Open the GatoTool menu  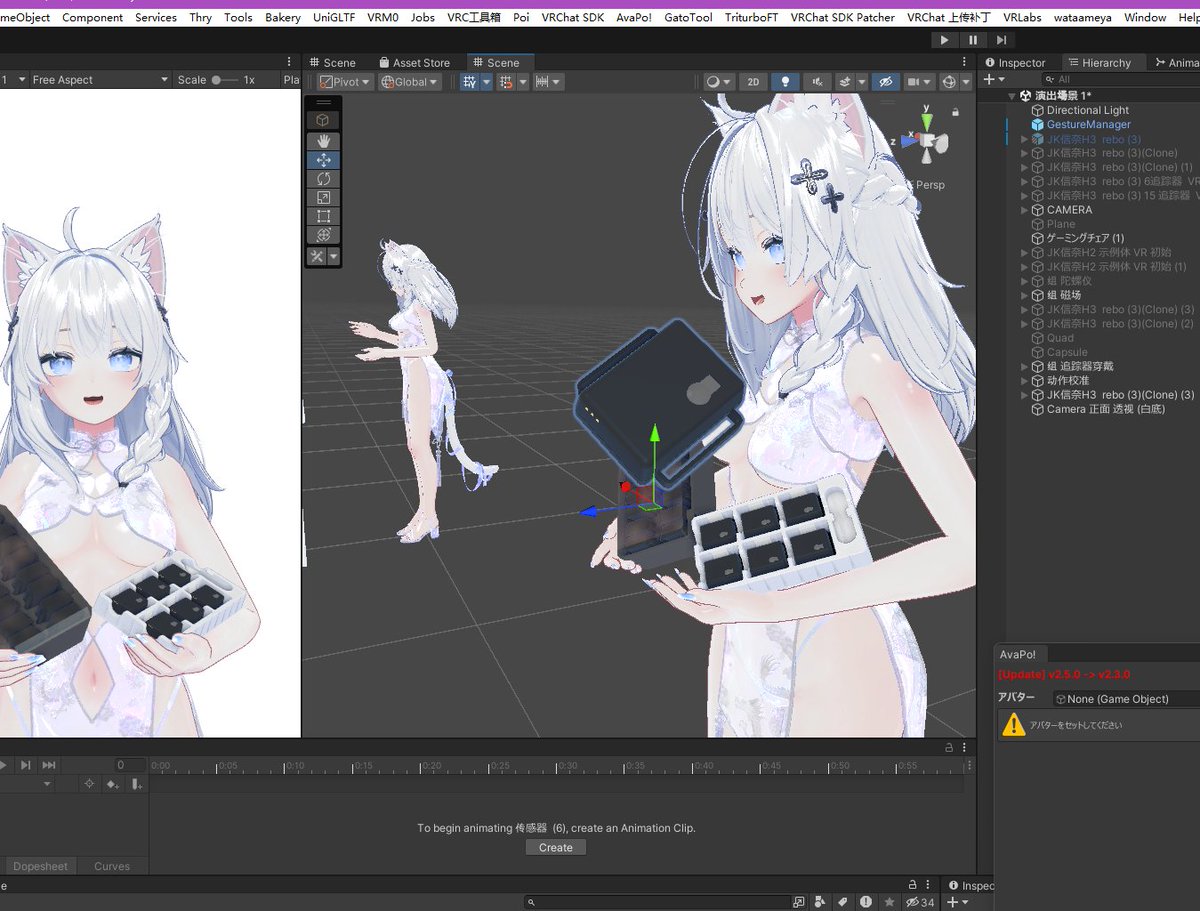tap(688, 17)
